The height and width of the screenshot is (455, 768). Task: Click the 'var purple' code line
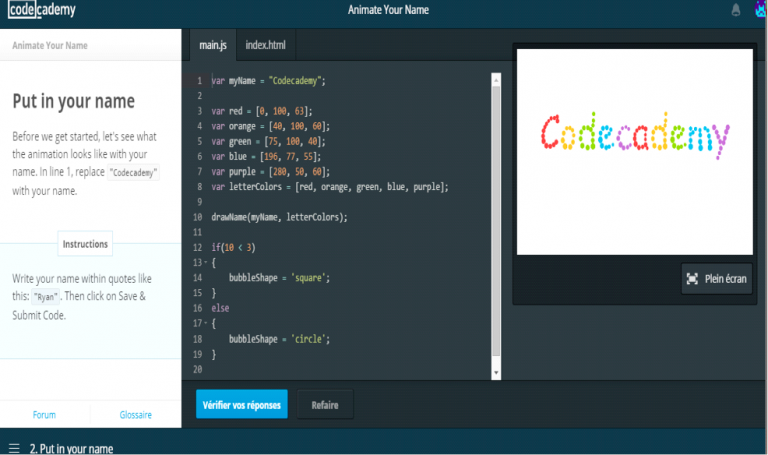pos(270,172)
